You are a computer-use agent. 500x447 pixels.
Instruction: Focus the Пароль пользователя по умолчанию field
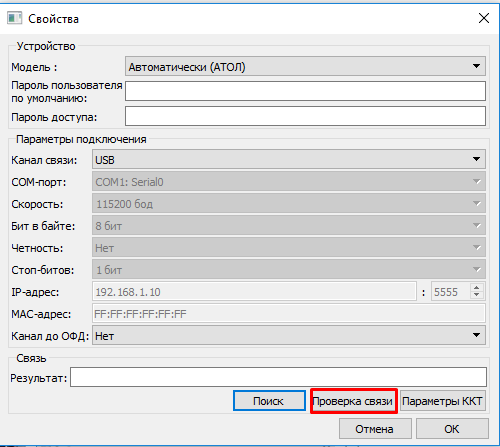pos(305,91)
